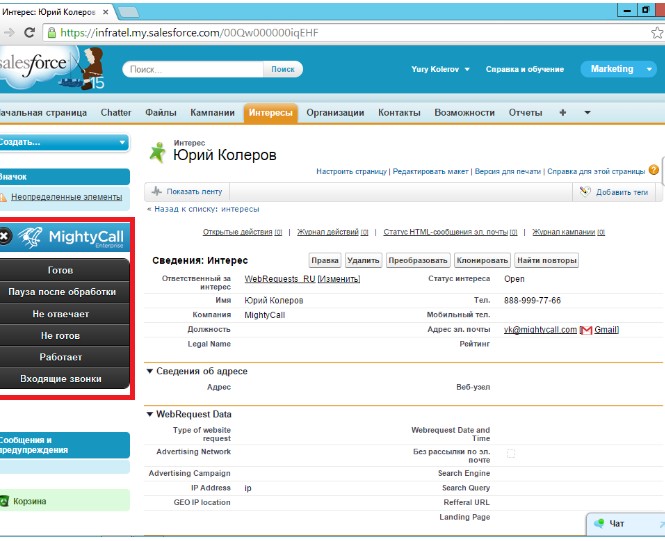Click Добавить теги link

coord(622,192)
